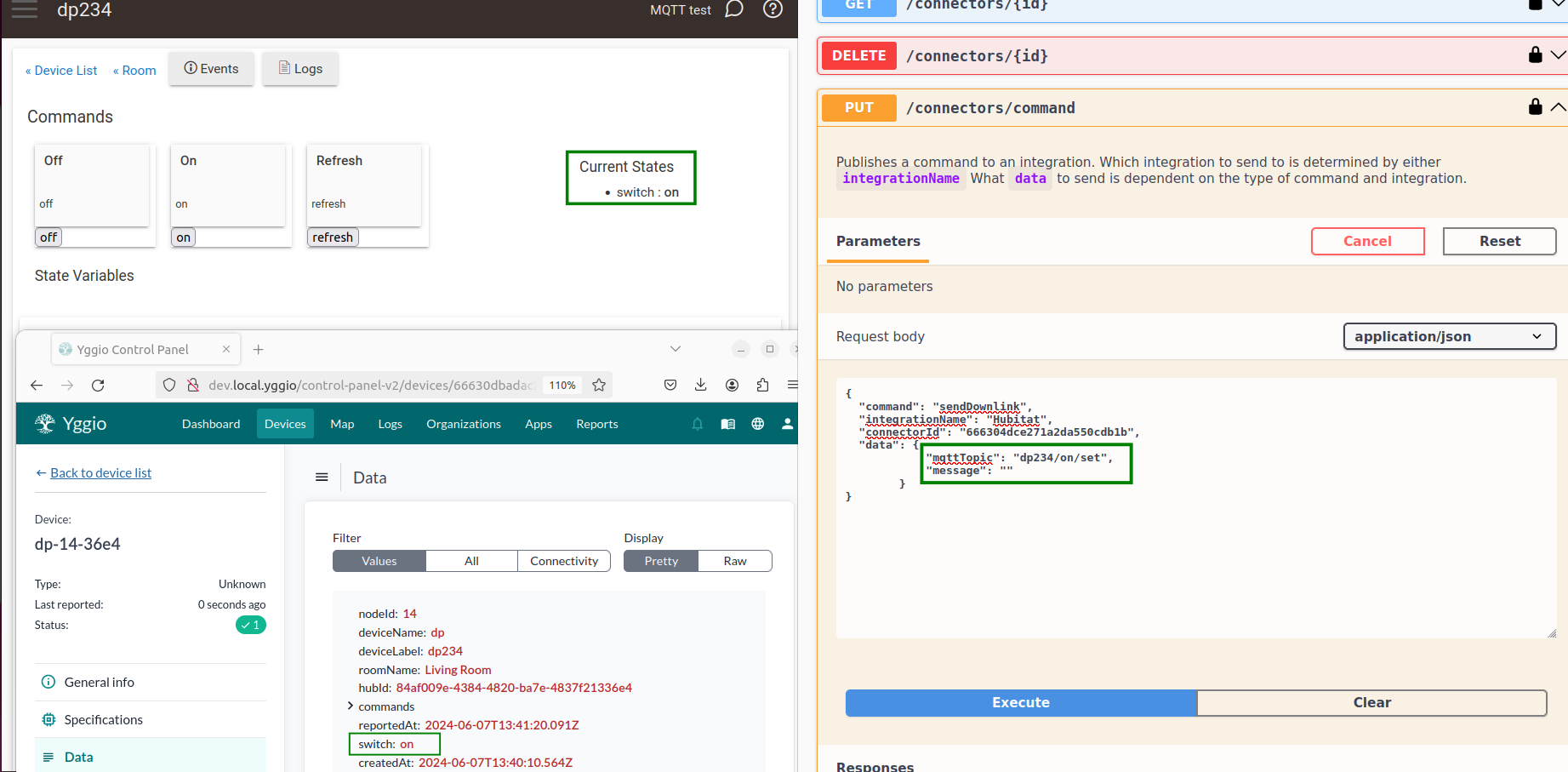Screen dimensions: 1568x772
Task: Expand the commands node in device data
Action: coord(351,706)
